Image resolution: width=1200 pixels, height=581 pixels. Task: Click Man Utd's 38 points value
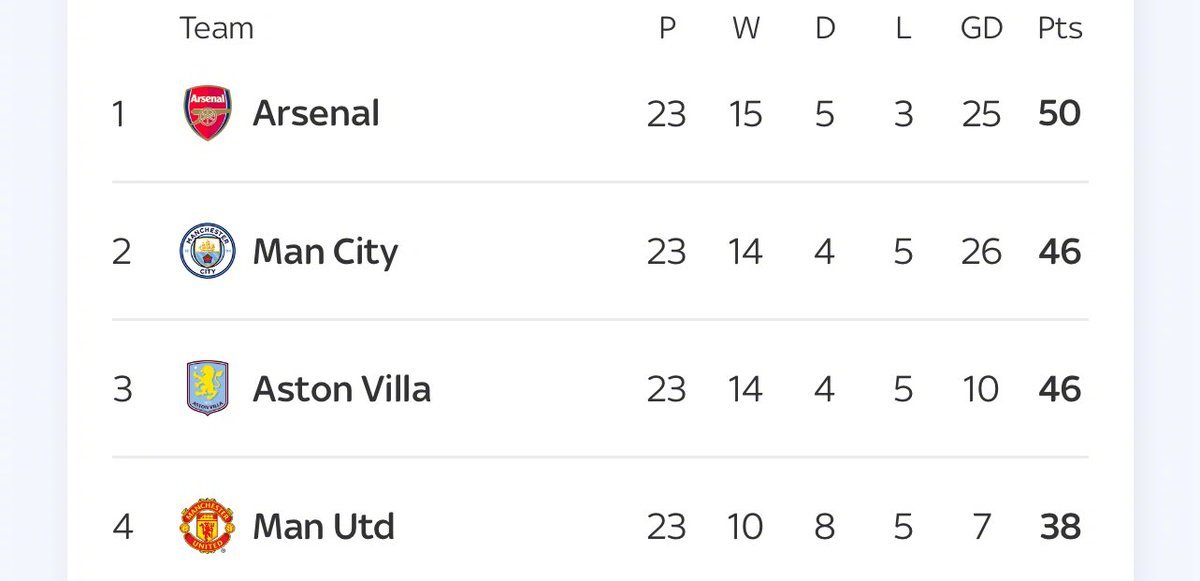click(x=1060, y=526)
